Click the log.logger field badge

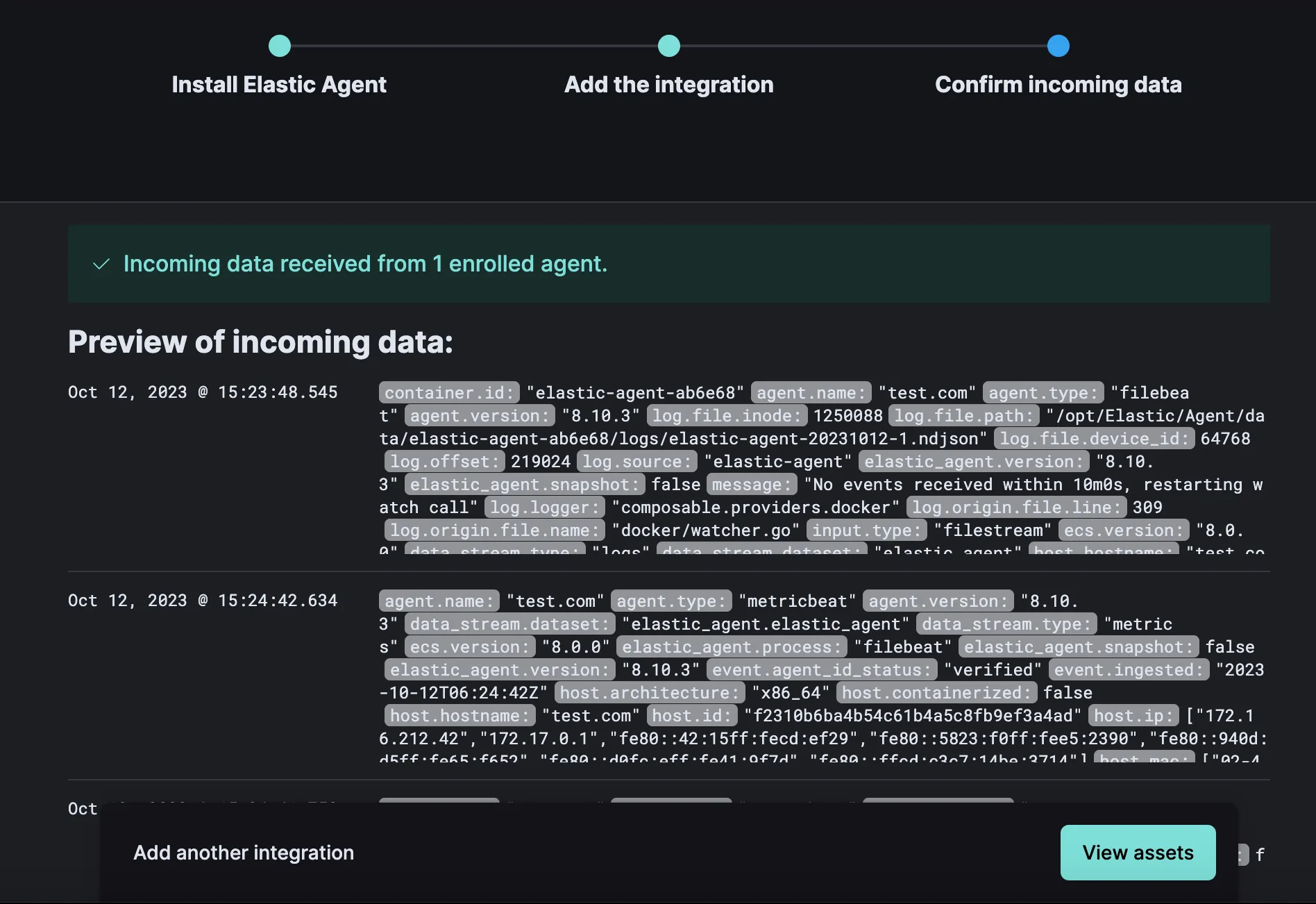(544, 508)
